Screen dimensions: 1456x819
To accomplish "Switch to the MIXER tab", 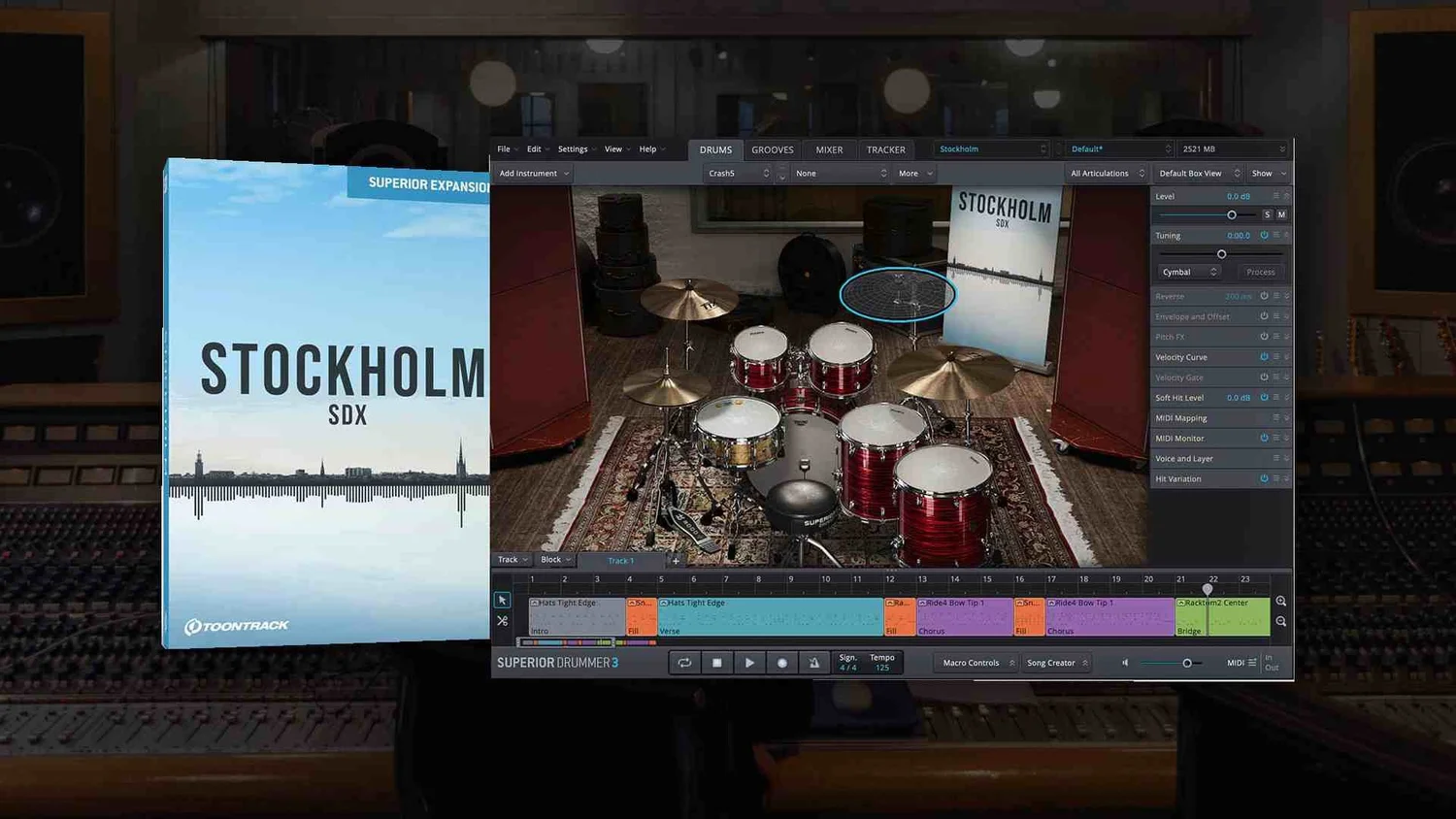I will [829, 149].
